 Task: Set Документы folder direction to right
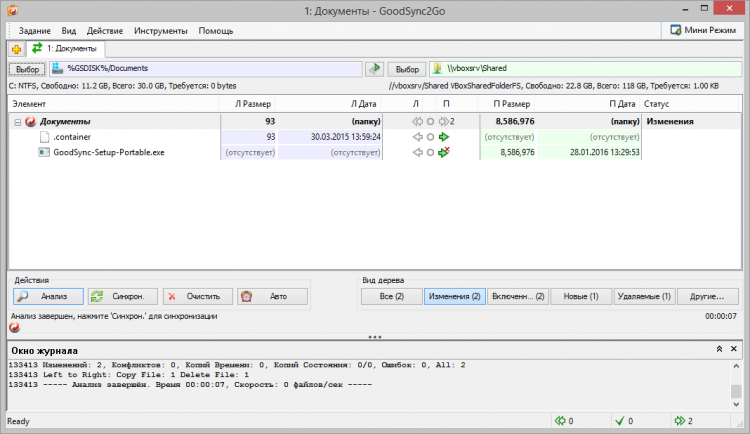444,122
